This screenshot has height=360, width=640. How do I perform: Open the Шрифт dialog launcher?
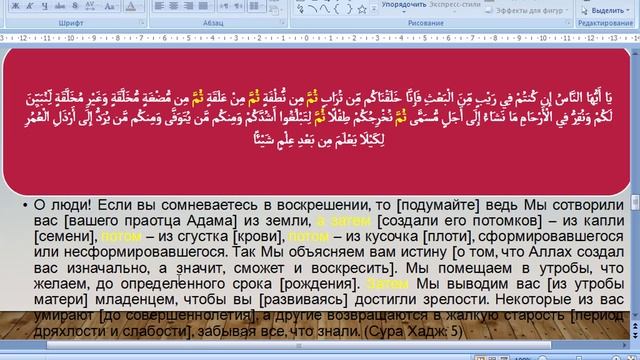pyautogui.click(x=142, y=23)
